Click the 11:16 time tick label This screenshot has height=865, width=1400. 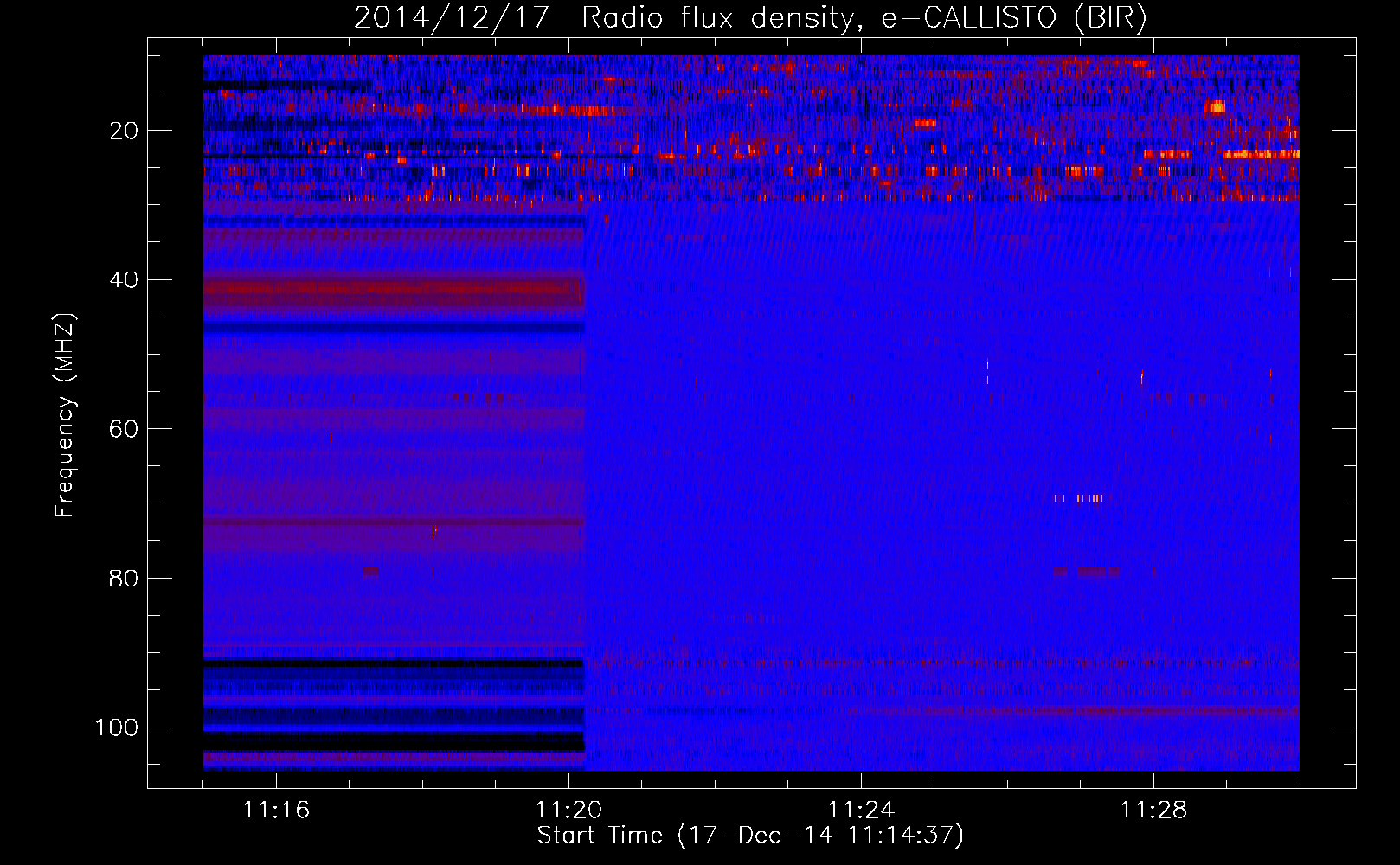(276, 810)
